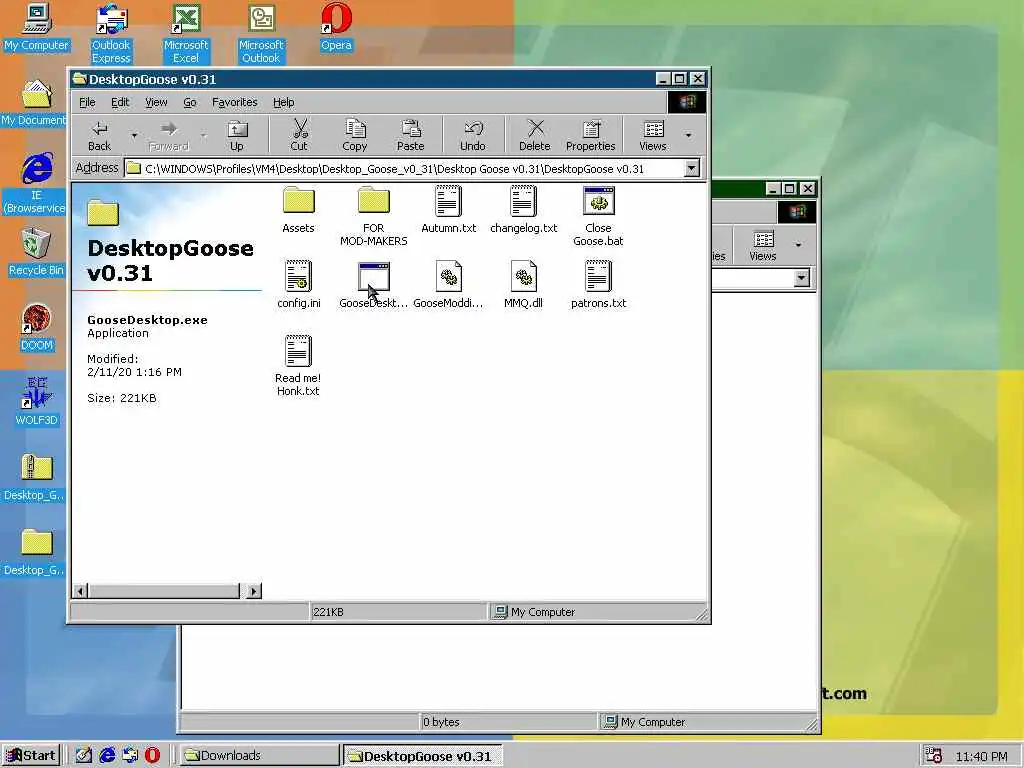Click Internet Explorer quick launch icon
Image resolution: width=1024 pixels, height=768 pixels.
click(x=106, y=756)
